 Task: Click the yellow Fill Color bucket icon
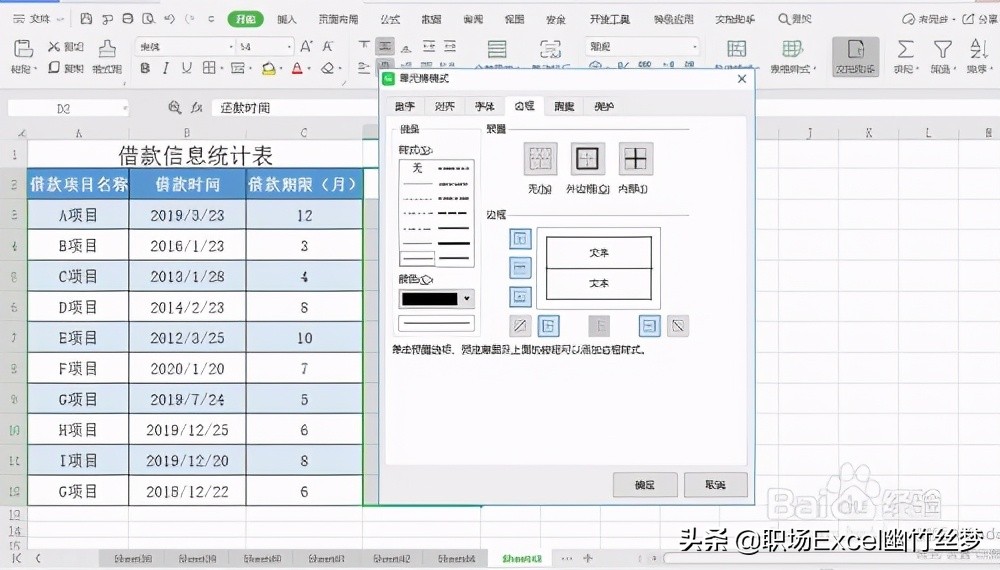(x=268, y=68)
